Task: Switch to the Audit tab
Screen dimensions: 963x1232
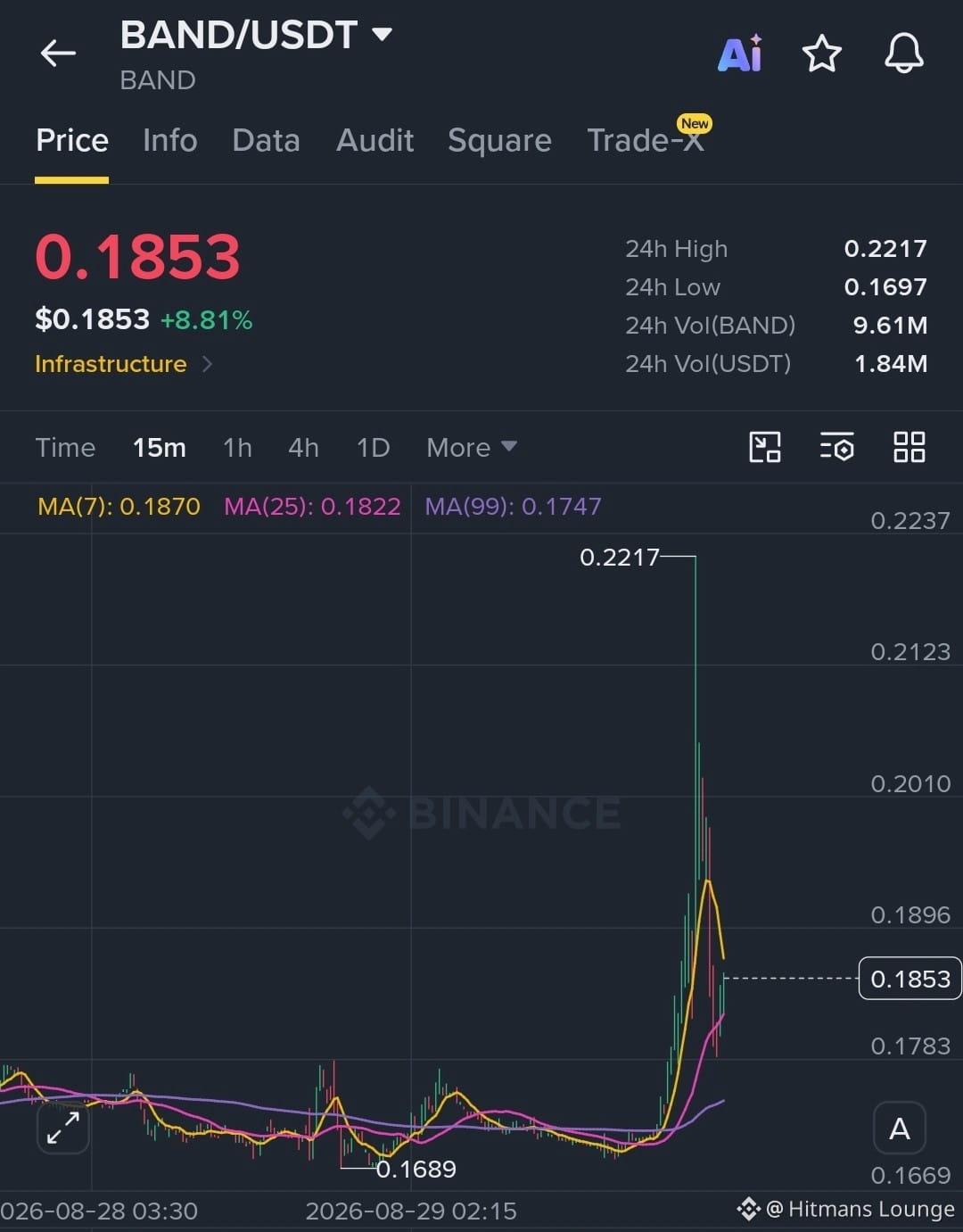Action: click(x=374, y=141)
